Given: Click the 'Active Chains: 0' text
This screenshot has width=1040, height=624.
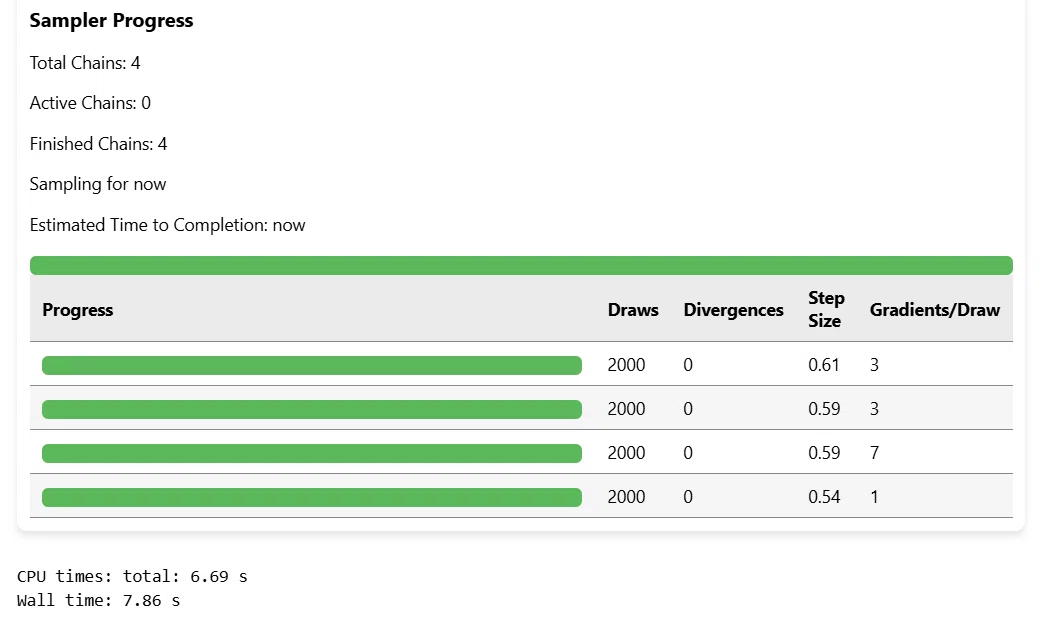Looking at the screenshot, I should [90, 103].
